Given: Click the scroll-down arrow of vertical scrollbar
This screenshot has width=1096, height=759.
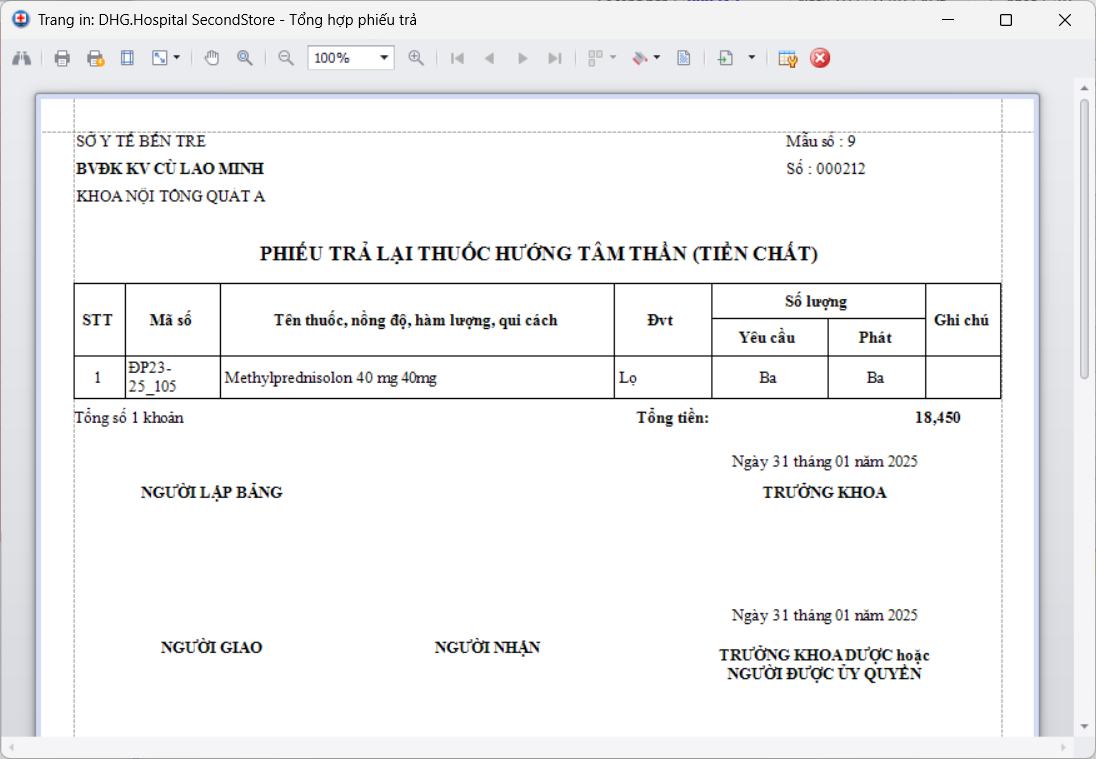Looking at the screenshot, I should click(x=1084, y=728).
